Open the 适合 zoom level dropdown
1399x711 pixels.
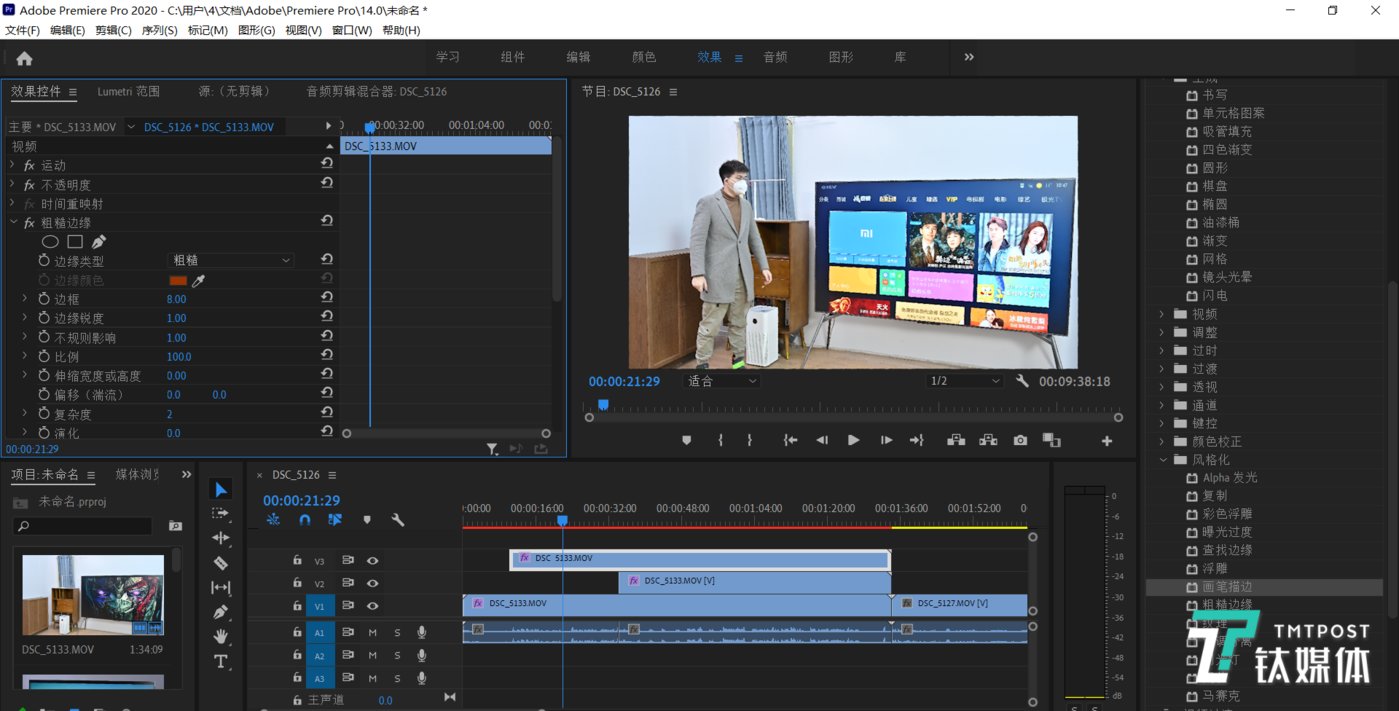click(x=722, y=381)
